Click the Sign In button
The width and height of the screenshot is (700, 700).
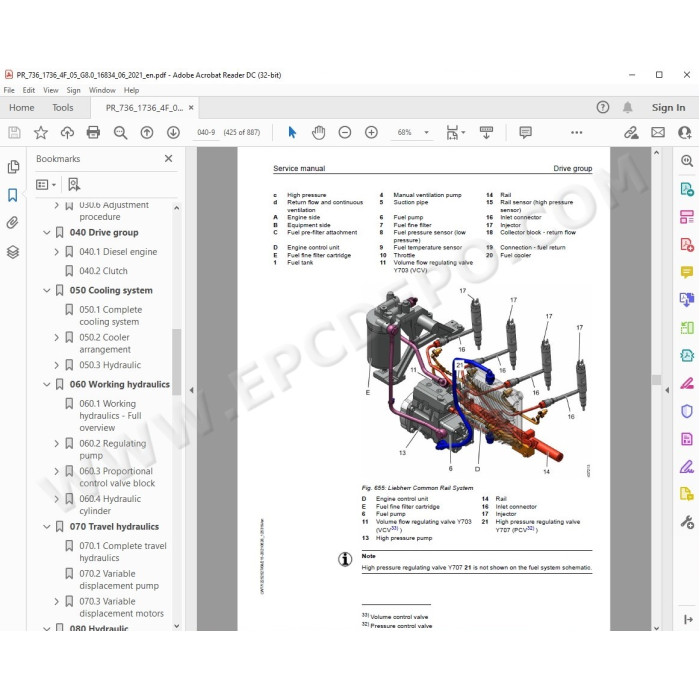coord(668,108)
